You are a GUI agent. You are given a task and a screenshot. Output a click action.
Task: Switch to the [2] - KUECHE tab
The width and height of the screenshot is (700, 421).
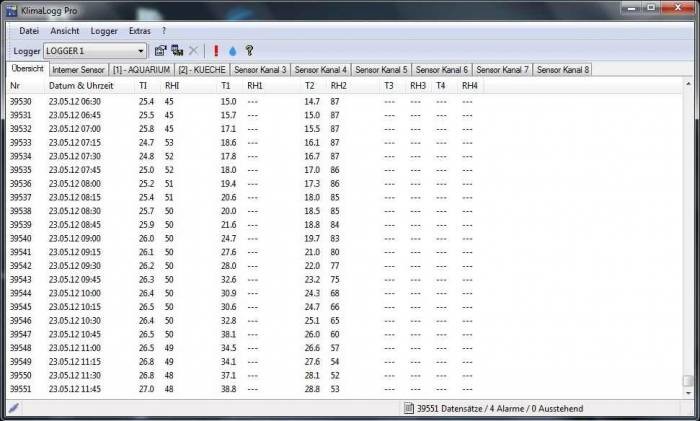[202, 70]
